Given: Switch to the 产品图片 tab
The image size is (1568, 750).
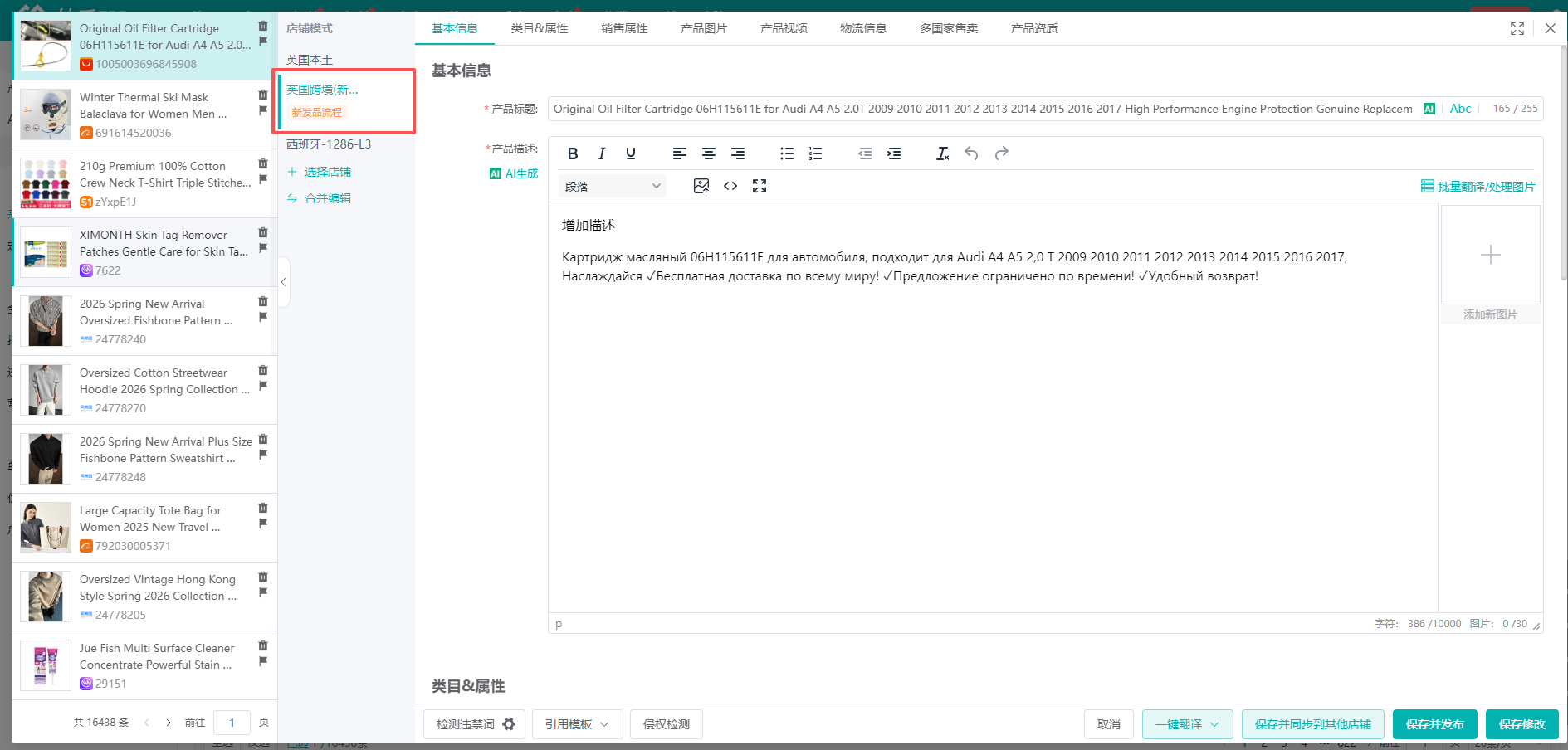Looking at the screenshot, I should click(x=703, y=28).
